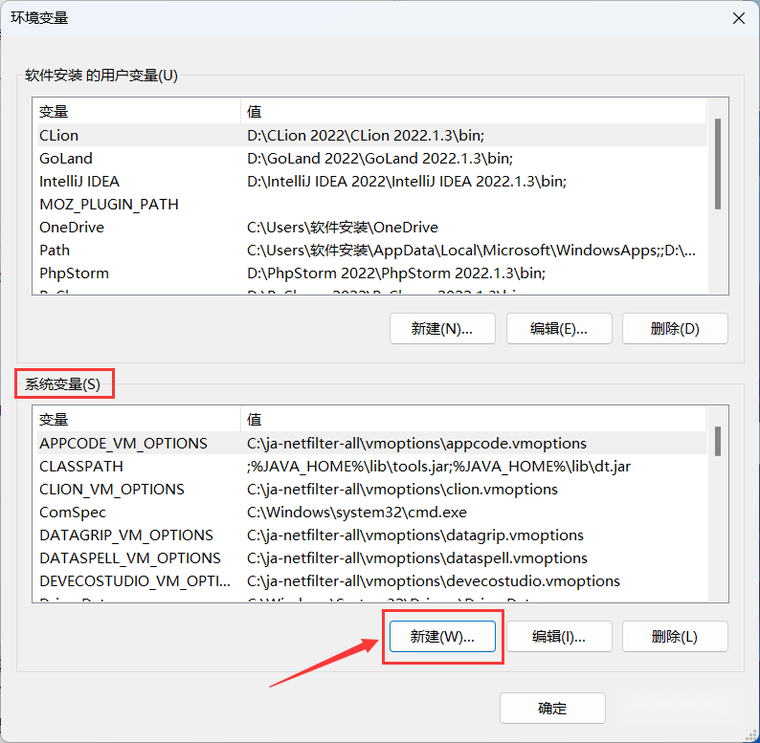Click 编辑(E)... for user variables
Screen dimensions: 760x743
pyautogui.click(x=559, y=329)
